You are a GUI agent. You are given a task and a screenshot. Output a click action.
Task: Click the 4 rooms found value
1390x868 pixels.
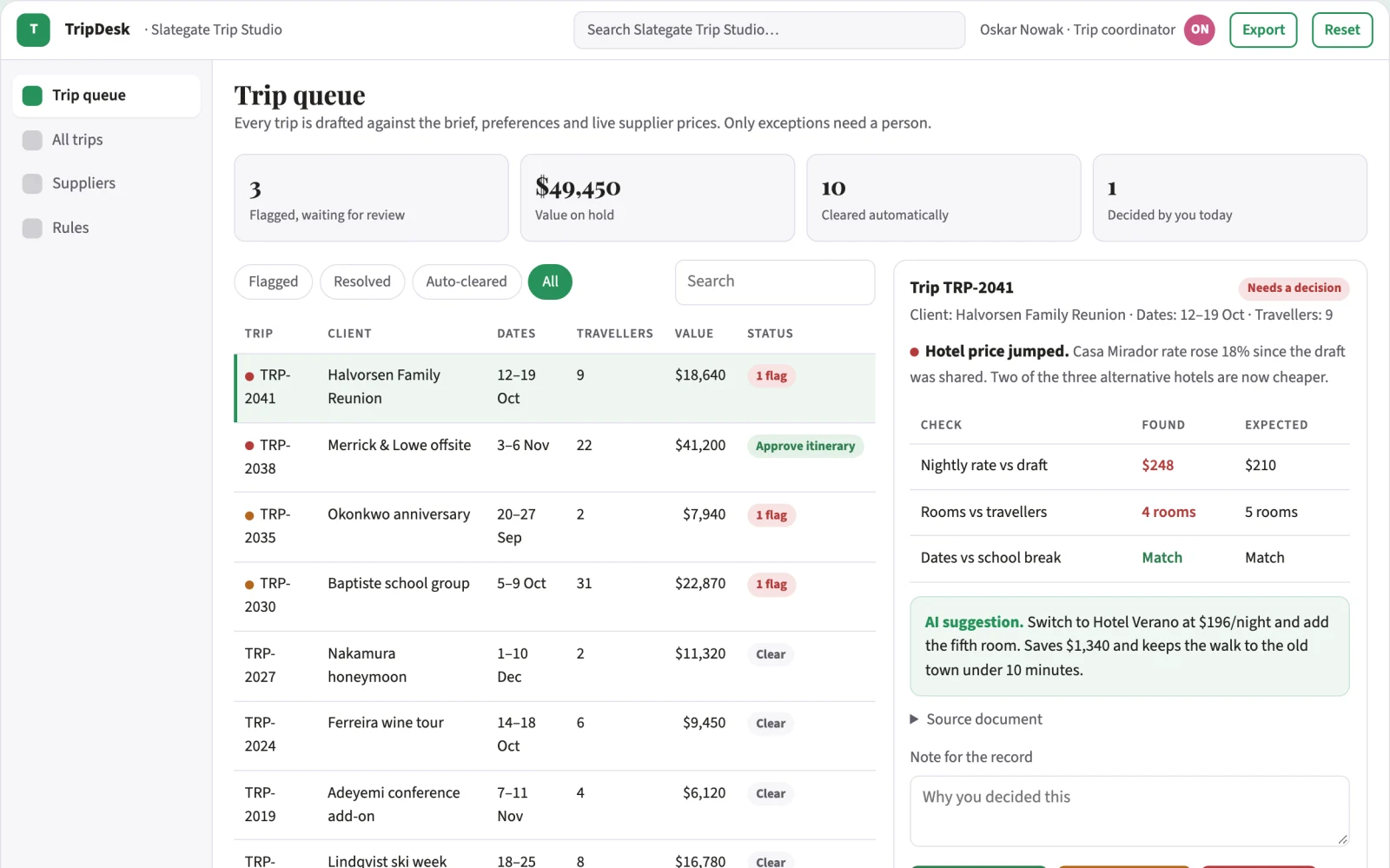[1168, 513]
